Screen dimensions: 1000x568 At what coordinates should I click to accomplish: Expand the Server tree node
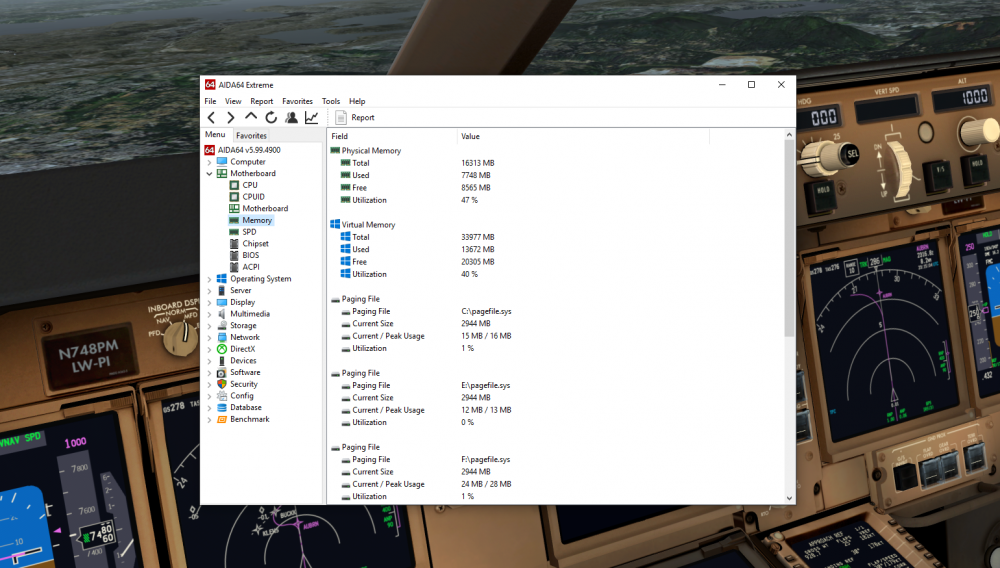(209, 291)
